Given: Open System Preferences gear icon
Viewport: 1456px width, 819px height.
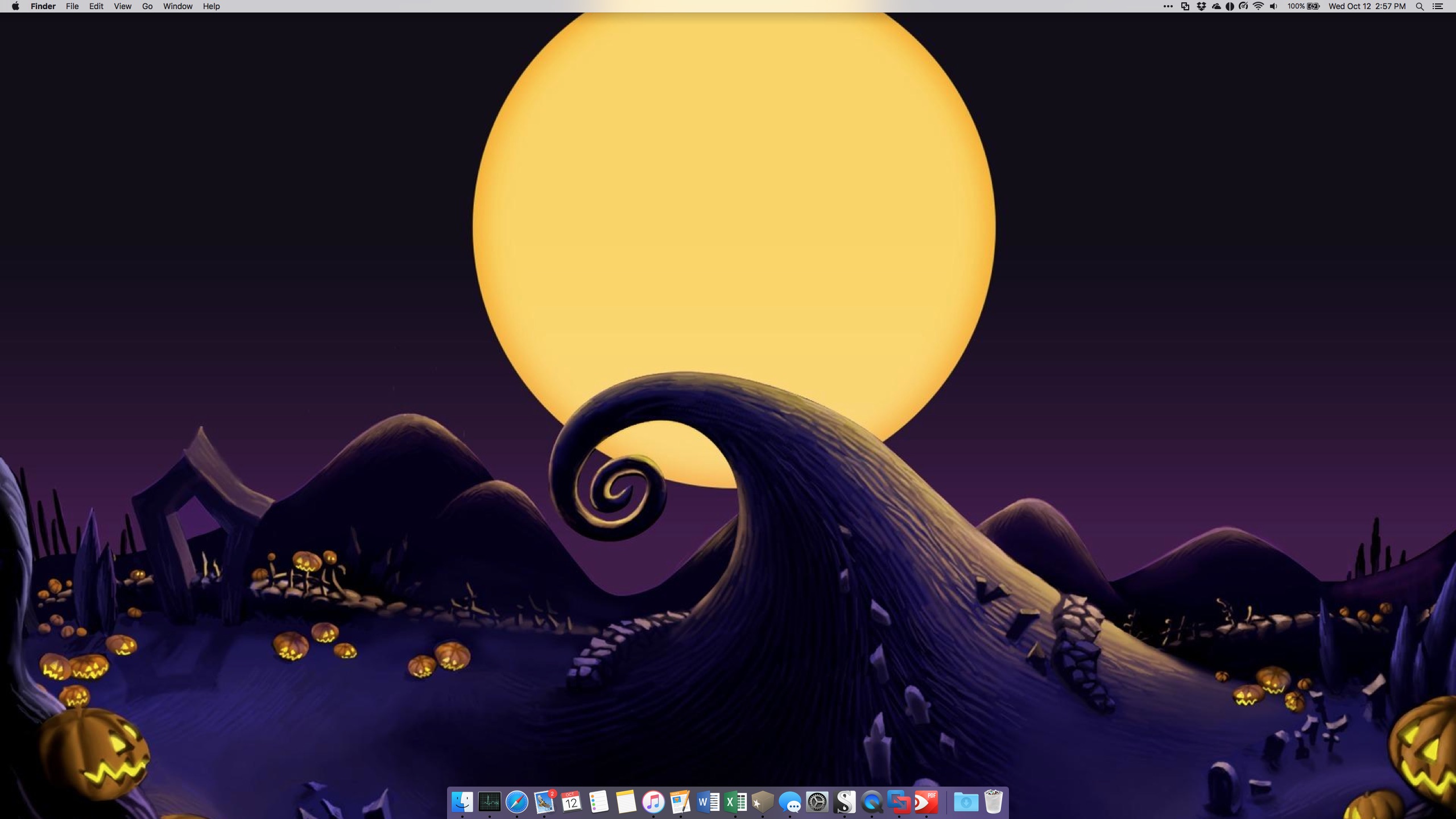Looking at the screenshot, I should [x=817, y=803].
